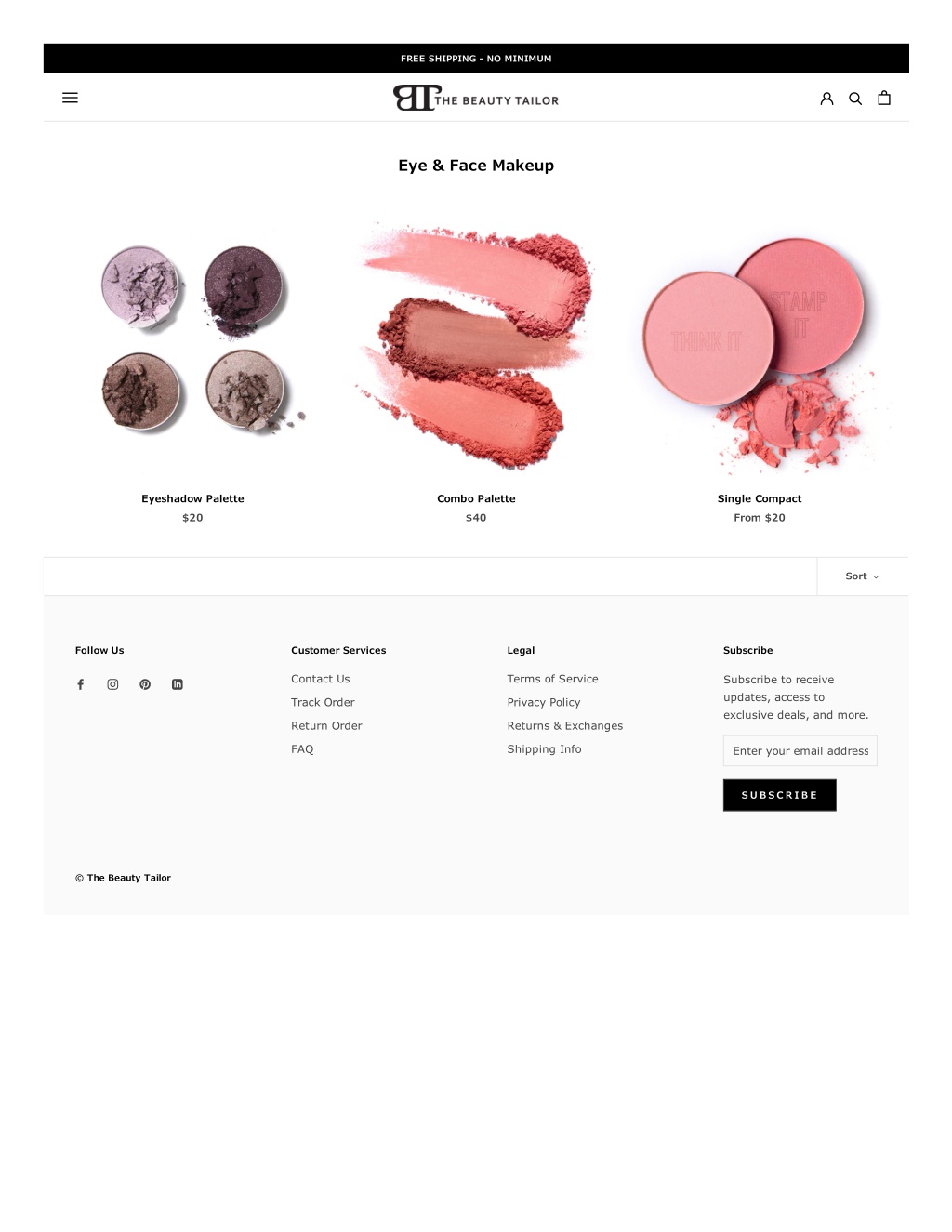Open the Returns & Exchanges link

(x=565, y=725)
